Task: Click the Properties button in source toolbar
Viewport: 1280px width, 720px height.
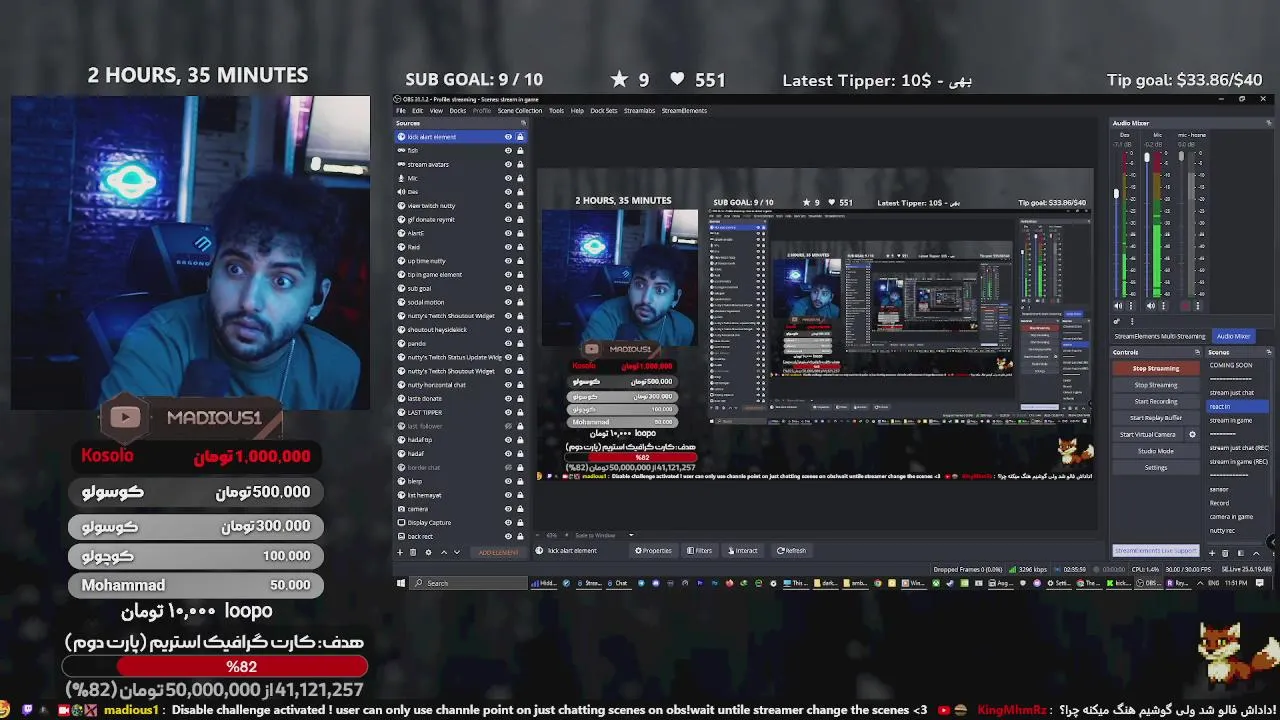Action: click(653, 550)
